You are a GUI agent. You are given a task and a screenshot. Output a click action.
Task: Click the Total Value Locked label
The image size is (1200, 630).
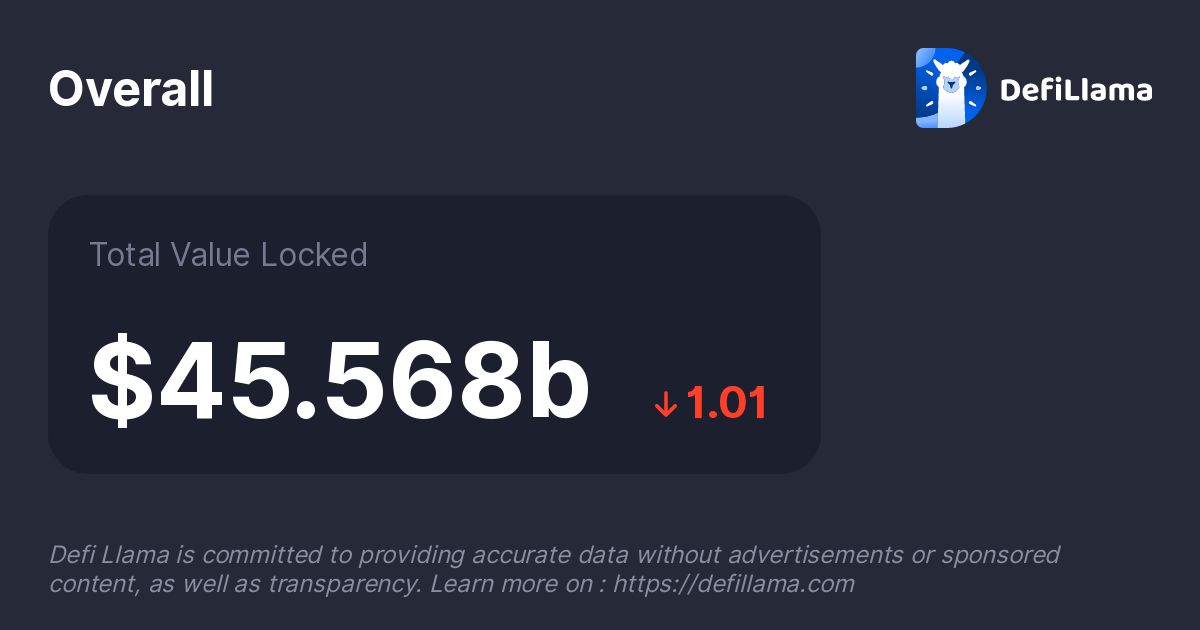[228, 255]
